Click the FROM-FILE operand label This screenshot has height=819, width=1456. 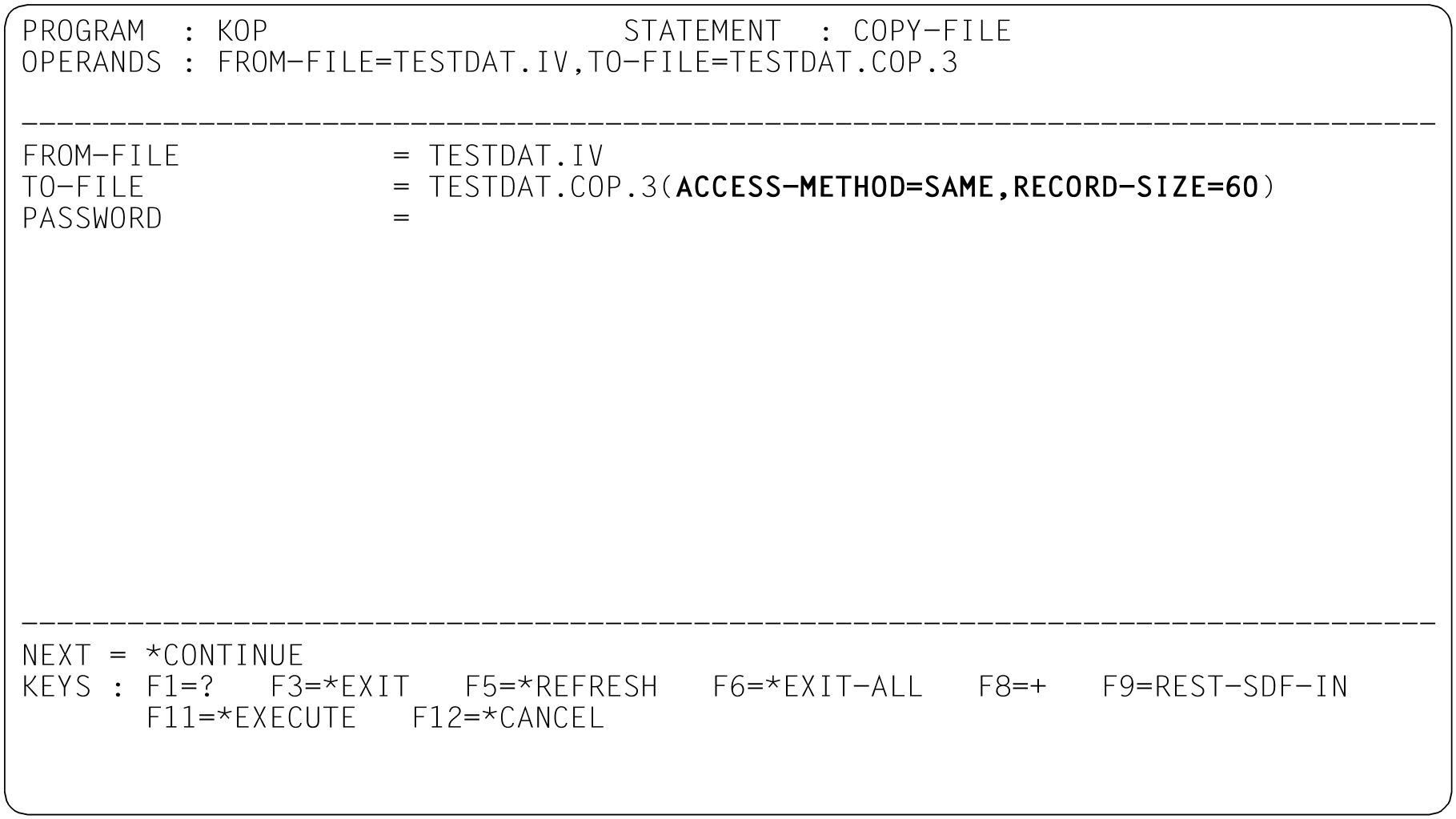pos(101,156)
